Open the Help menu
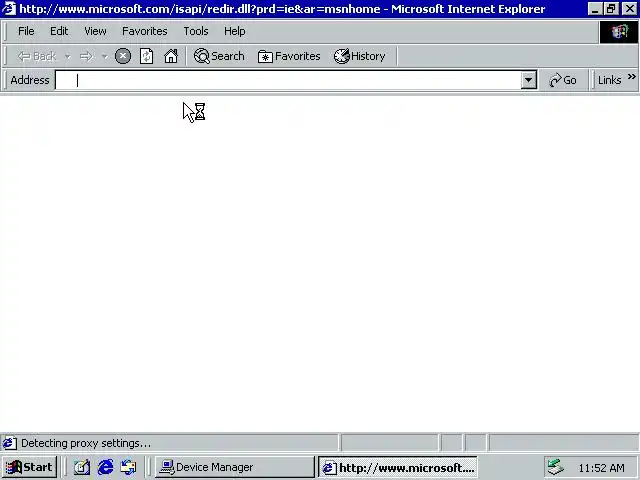The width and height of the screenshot is (640, 480). [235, 31]
